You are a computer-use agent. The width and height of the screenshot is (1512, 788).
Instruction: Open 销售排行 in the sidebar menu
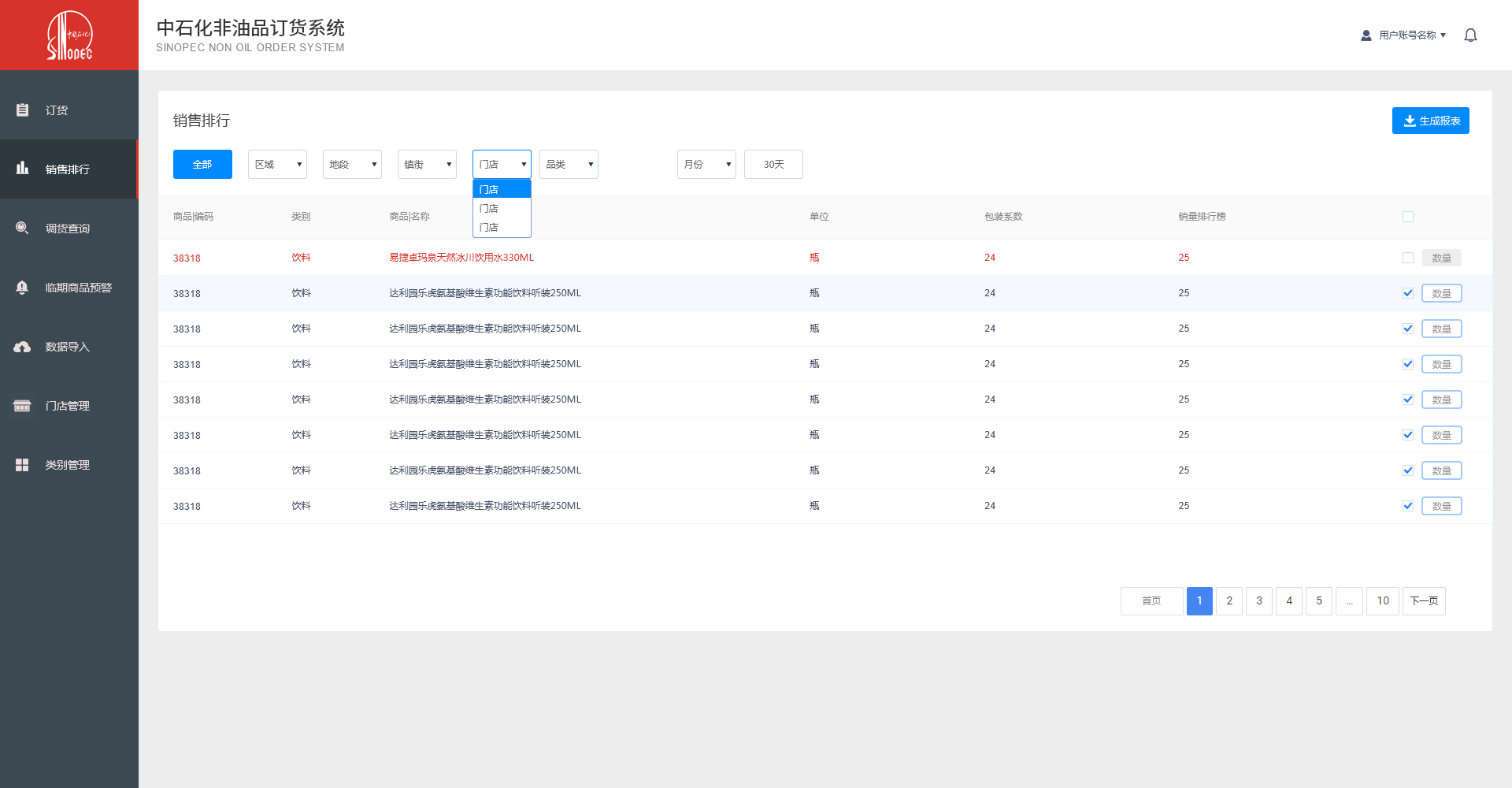[68, 169]
